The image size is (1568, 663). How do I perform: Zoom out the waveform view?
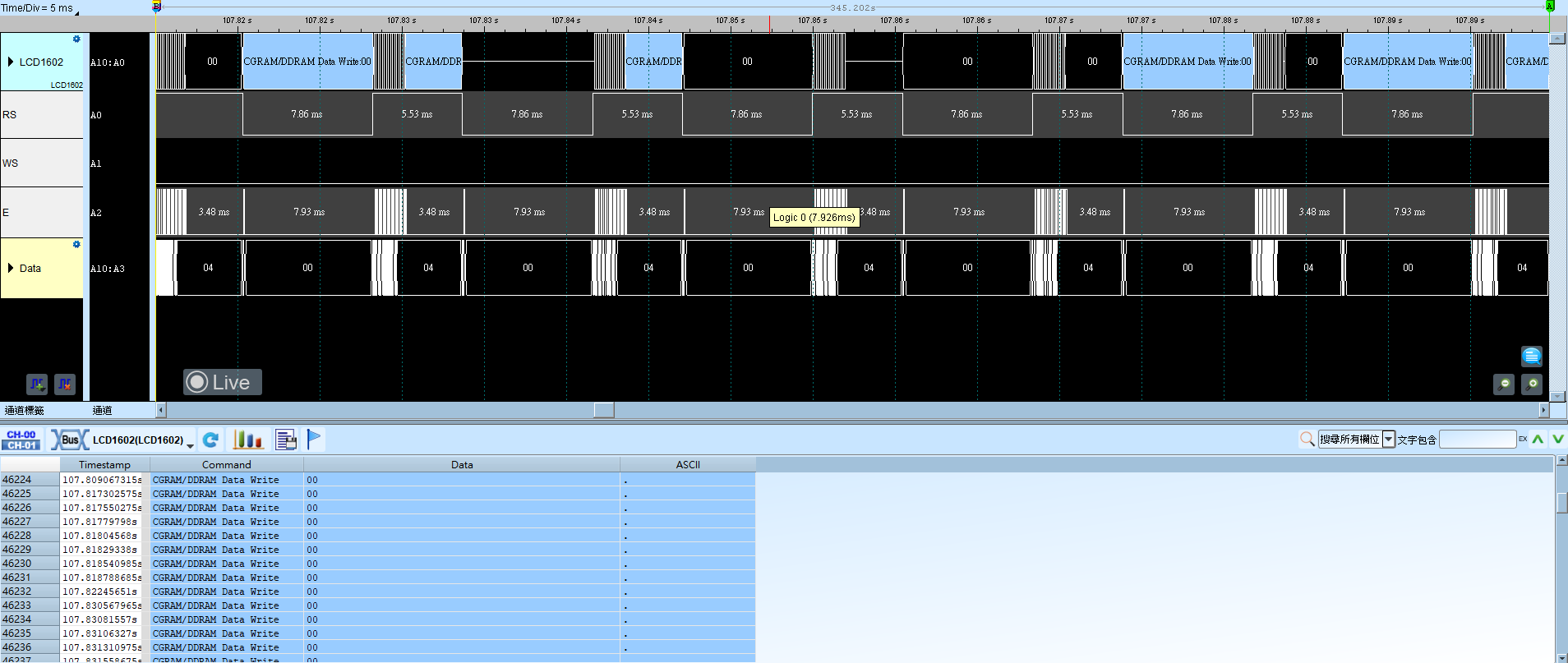[x=1504, y=384]
